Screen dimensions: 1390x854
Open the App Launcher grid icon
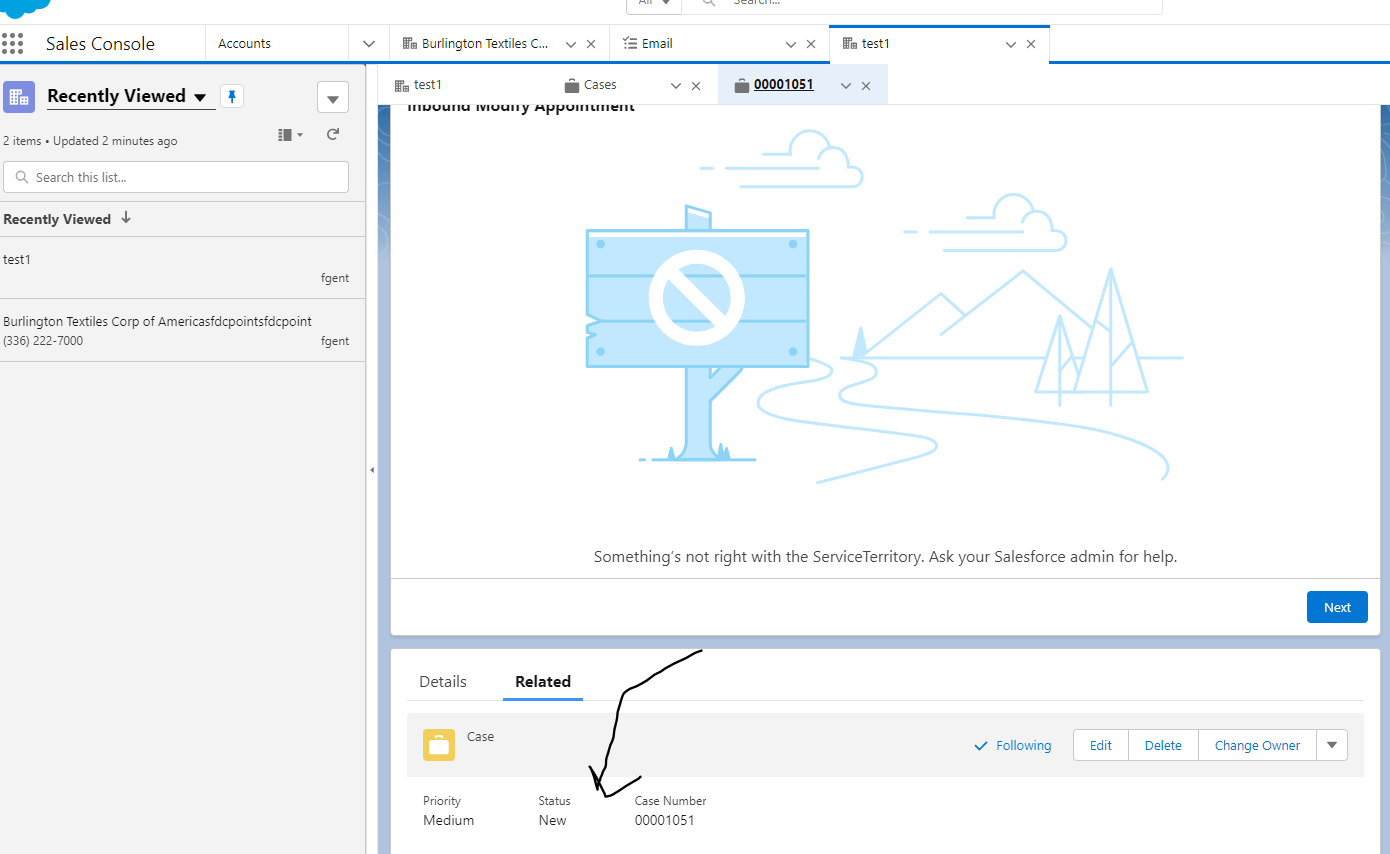[13, 44]
